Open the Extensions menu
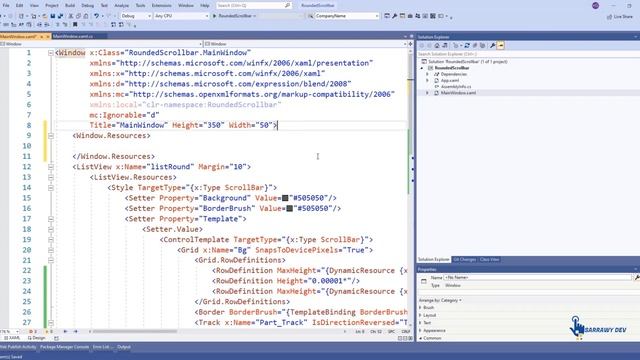640x360 pixels. 161,6
